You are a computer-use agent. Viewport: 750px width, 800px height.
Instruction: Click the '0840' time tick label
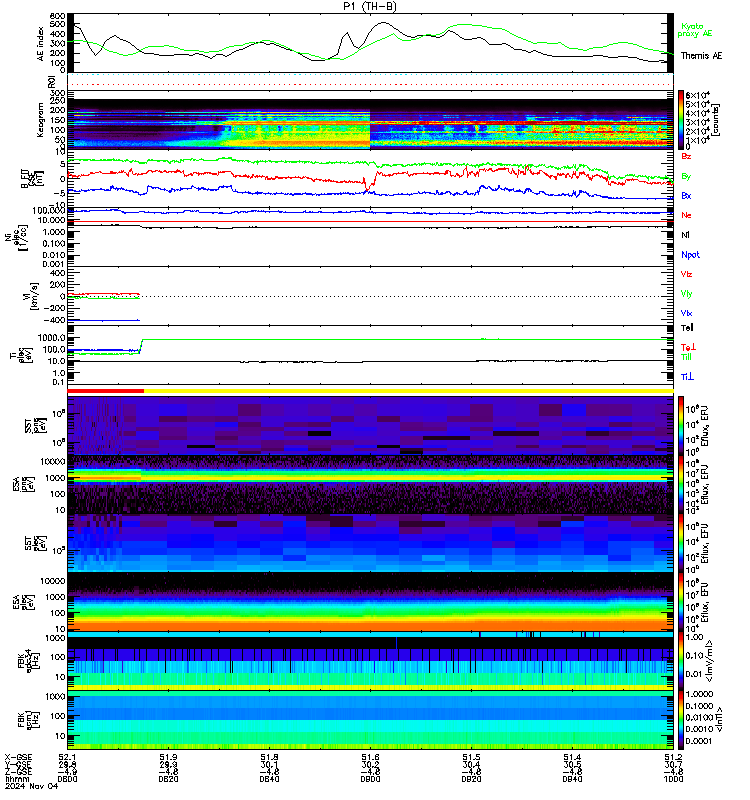pyautogui.click(x=269, y=779)
